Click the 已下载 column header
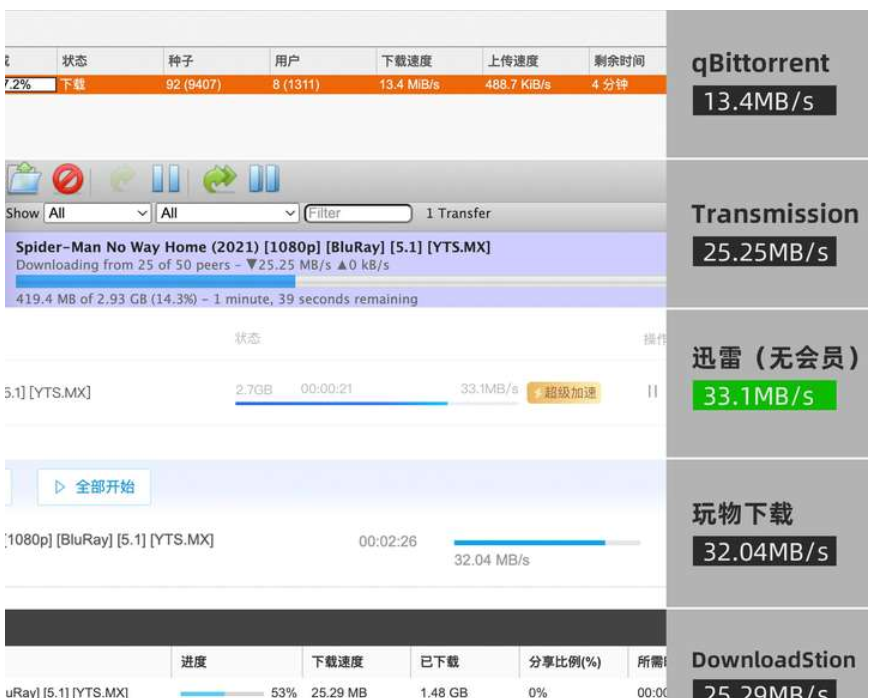This screenshot has height=698, width=871. [464, 662]
